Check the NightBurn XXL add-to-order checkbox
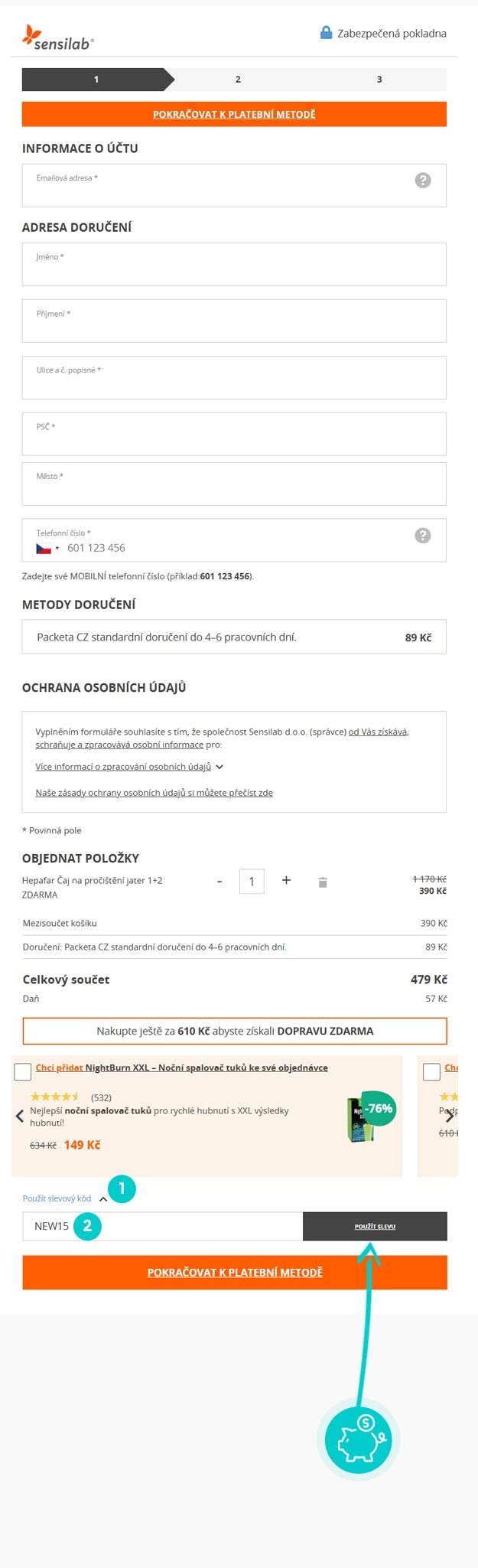The width and height of the screenshot is (478, 1568). [x=23, y=1071]
